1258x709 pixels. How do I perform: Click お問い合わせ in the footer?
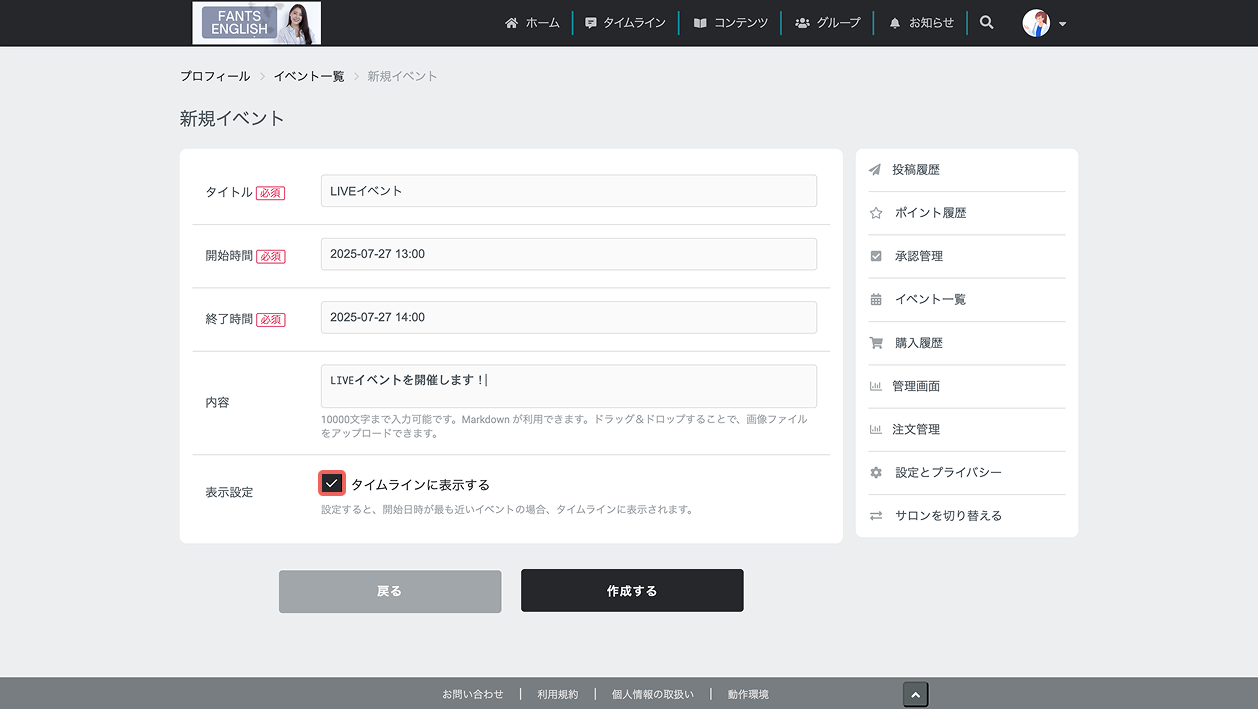[473, 694]
